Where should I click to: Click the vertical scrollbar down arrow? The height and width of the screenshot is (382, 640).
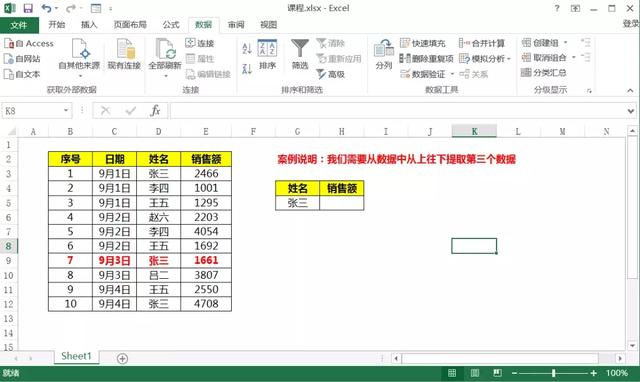coord(632,346)
